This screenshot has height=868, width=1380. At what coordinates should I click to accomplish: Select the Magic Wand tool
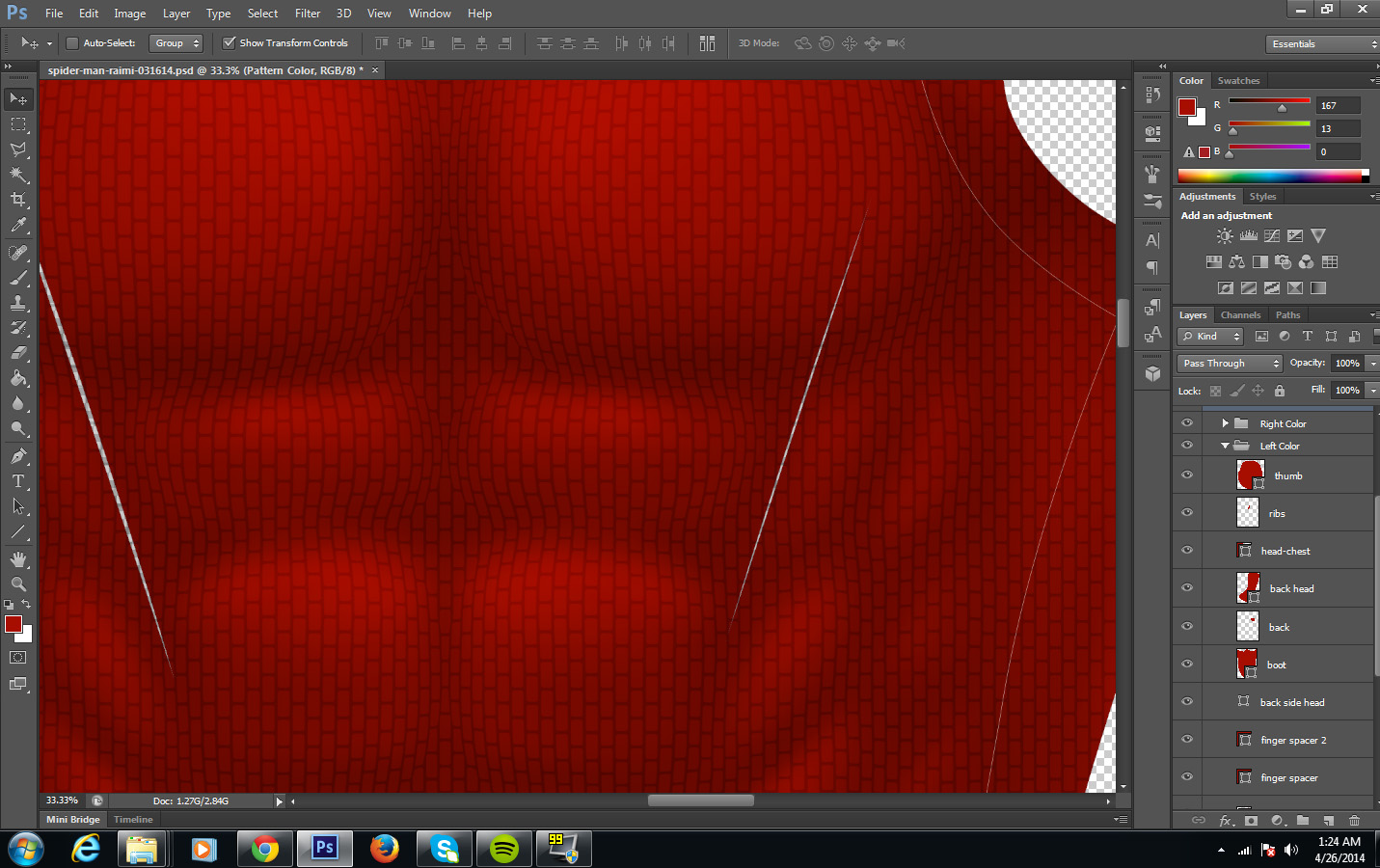[18, 175]
